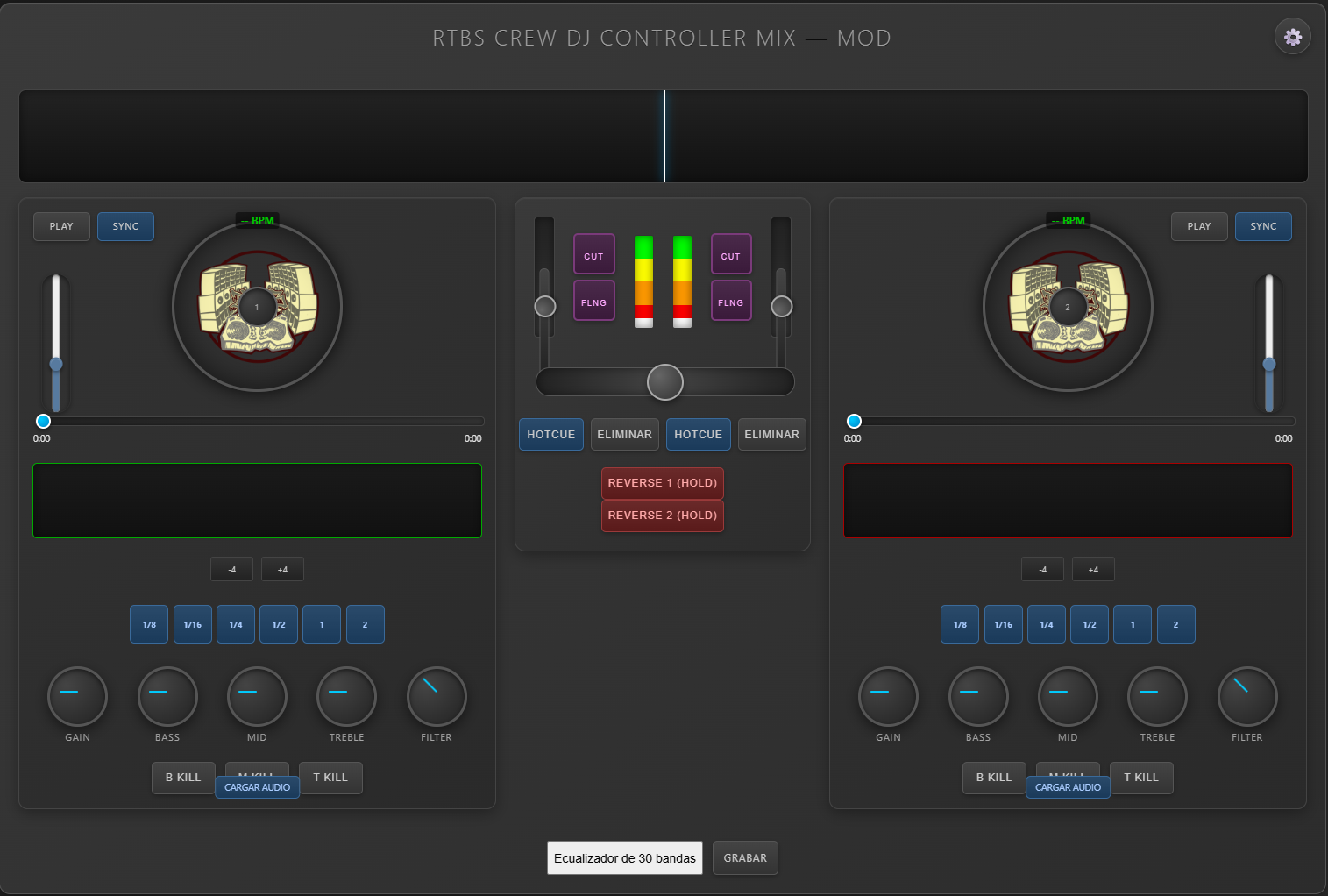Toggle B KILL on the right deck

tap(993, 778)
